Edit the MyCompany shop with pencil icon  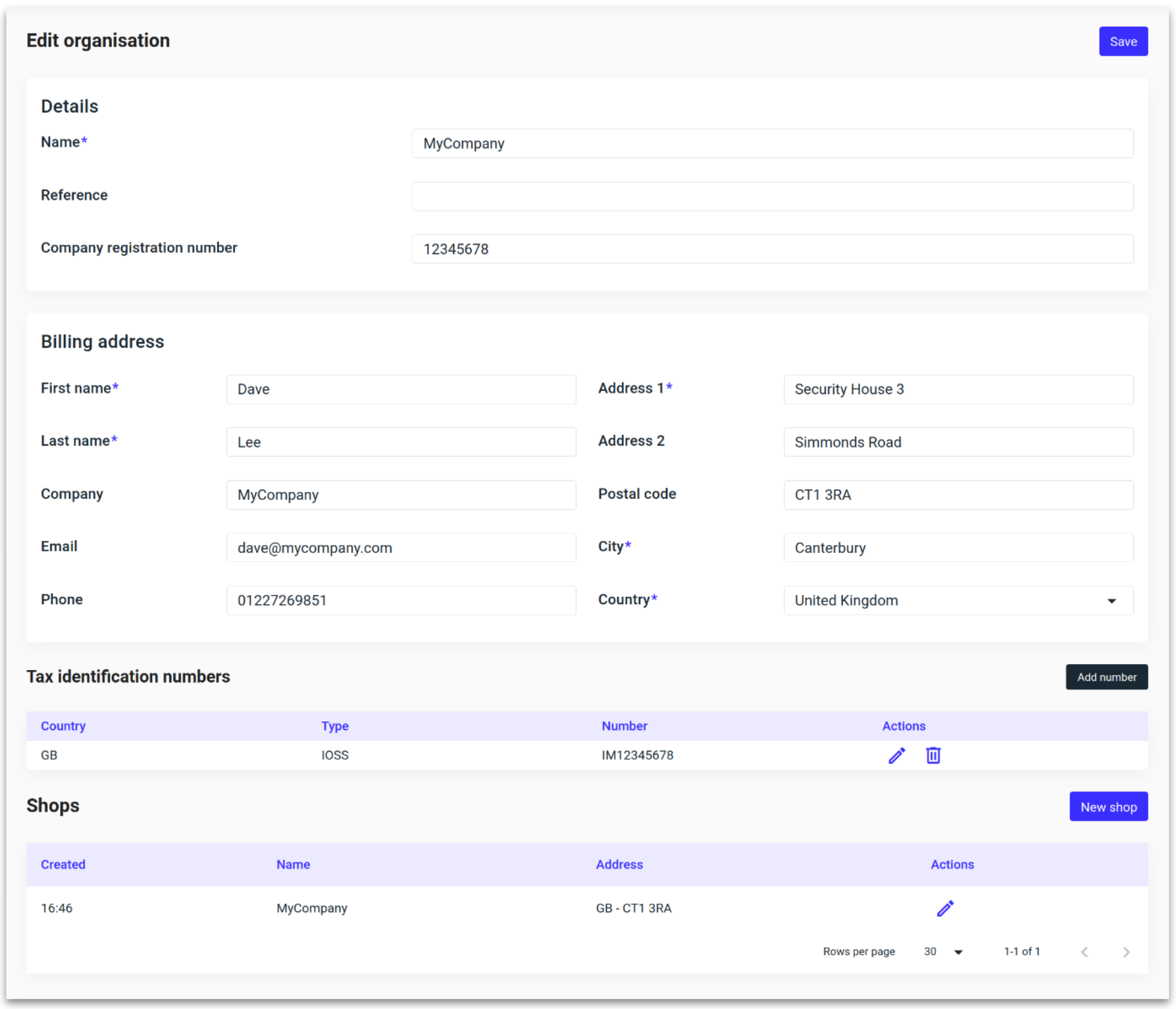click(945, 908)
